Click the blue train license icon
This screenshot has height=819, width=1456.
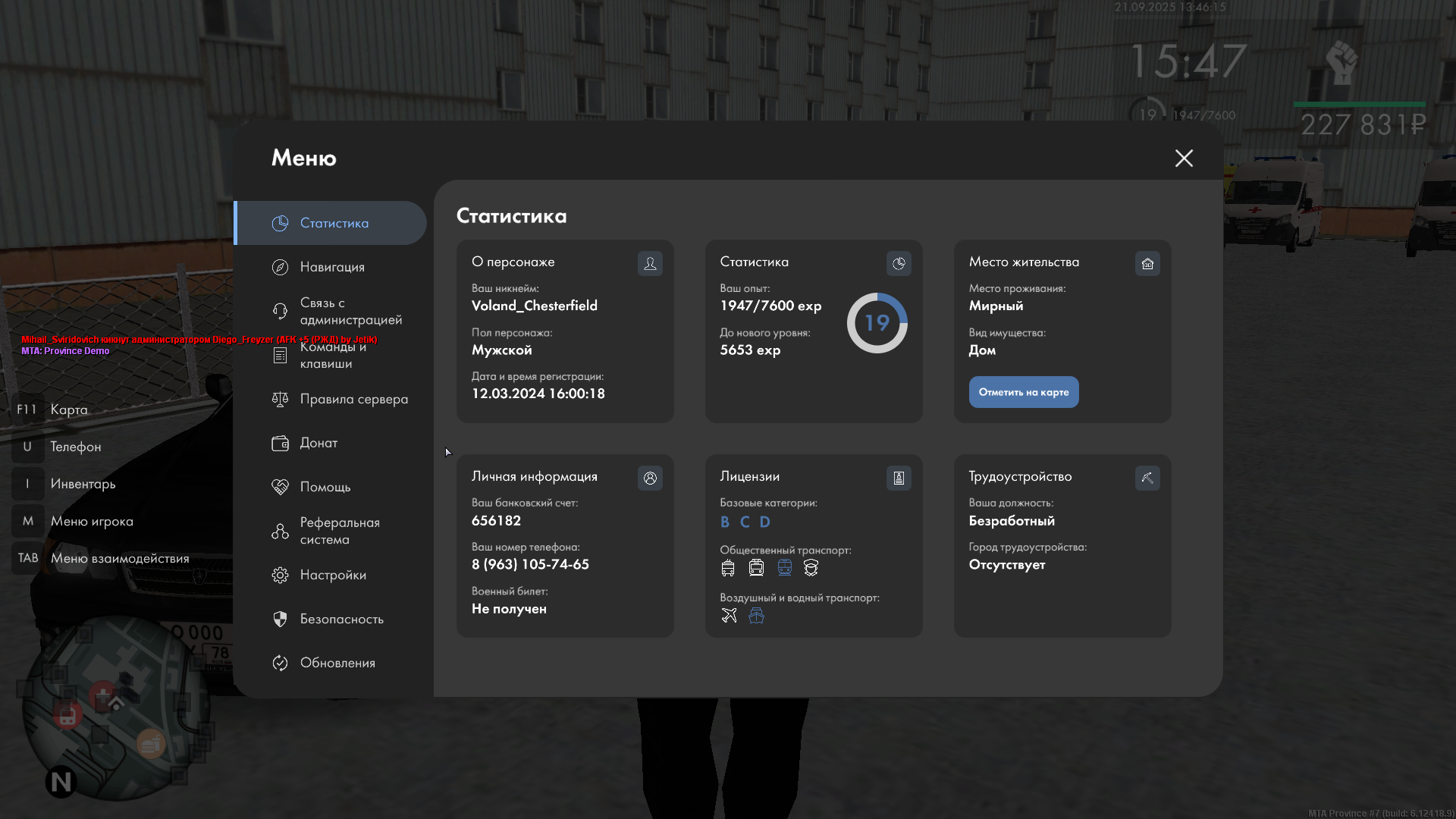(x=784, y=567)
